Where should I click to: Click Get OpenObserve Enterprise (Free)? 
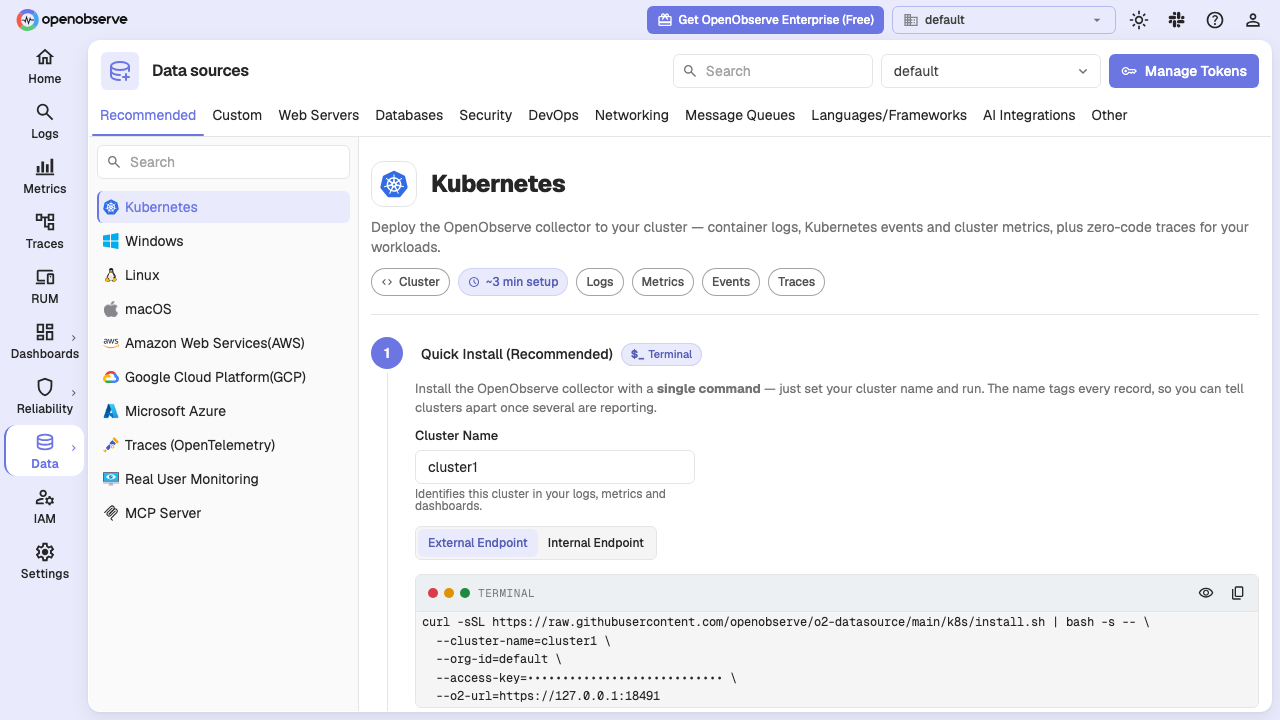coord(765,20)
